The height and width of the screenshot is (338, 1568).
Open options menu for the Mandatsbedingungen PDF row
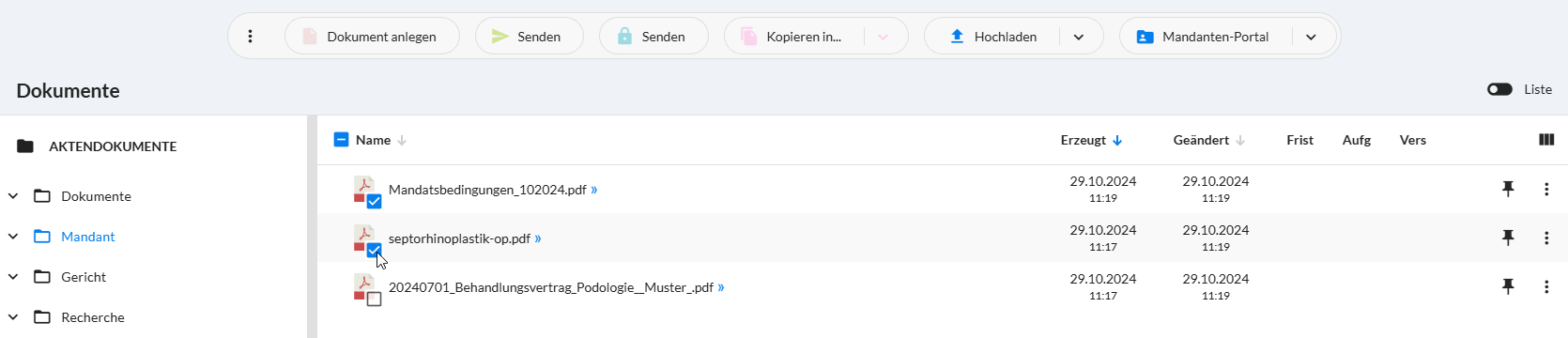[x=1546, y=189]
